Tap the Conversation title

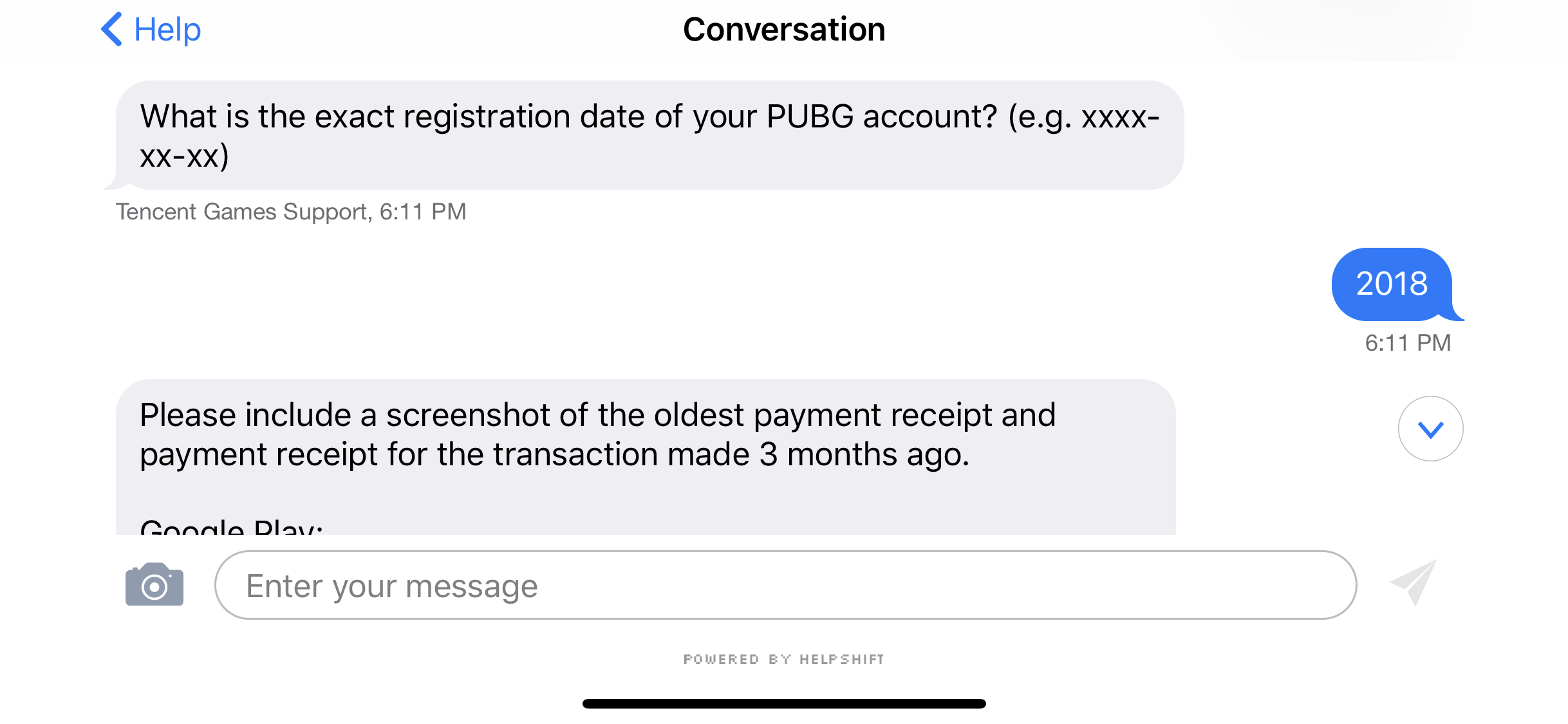(784, 30)
